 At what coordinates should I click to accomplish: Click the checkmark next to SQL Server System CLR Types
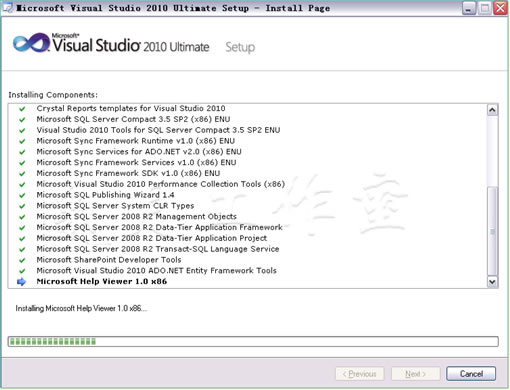click(x=22, y=206)
